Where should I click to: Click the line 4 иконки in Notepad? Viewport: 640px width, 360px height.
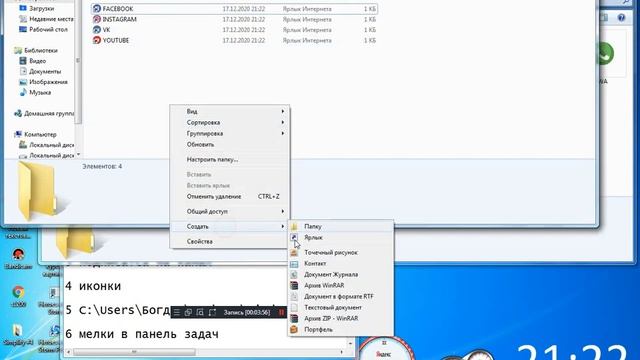93,286
